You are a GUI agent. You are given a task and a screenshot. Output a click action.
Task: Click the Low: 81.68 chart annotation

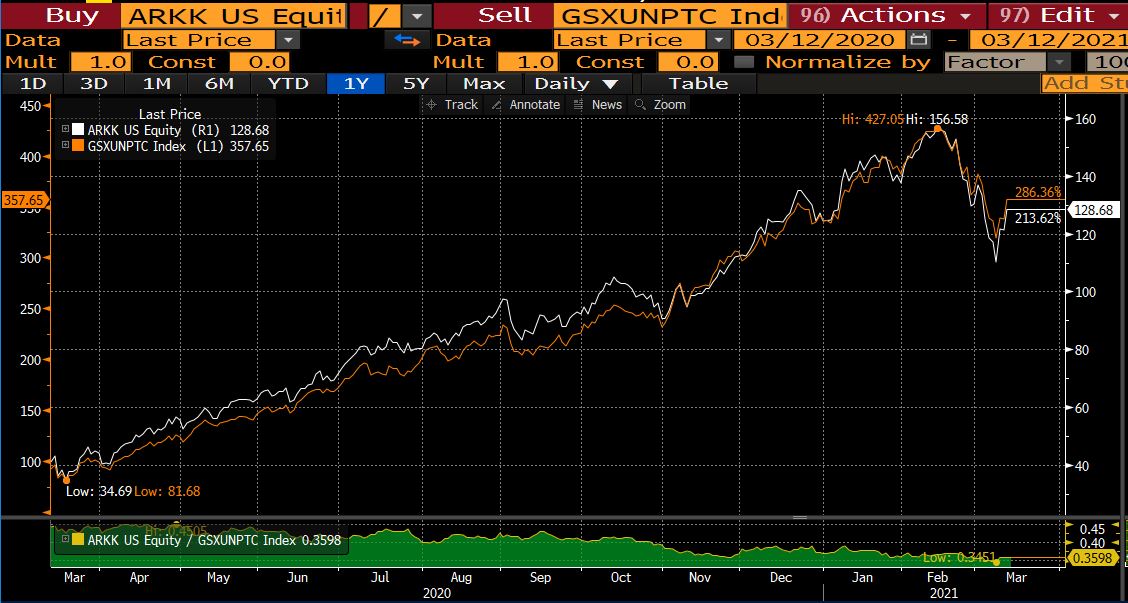click(167, 491)
